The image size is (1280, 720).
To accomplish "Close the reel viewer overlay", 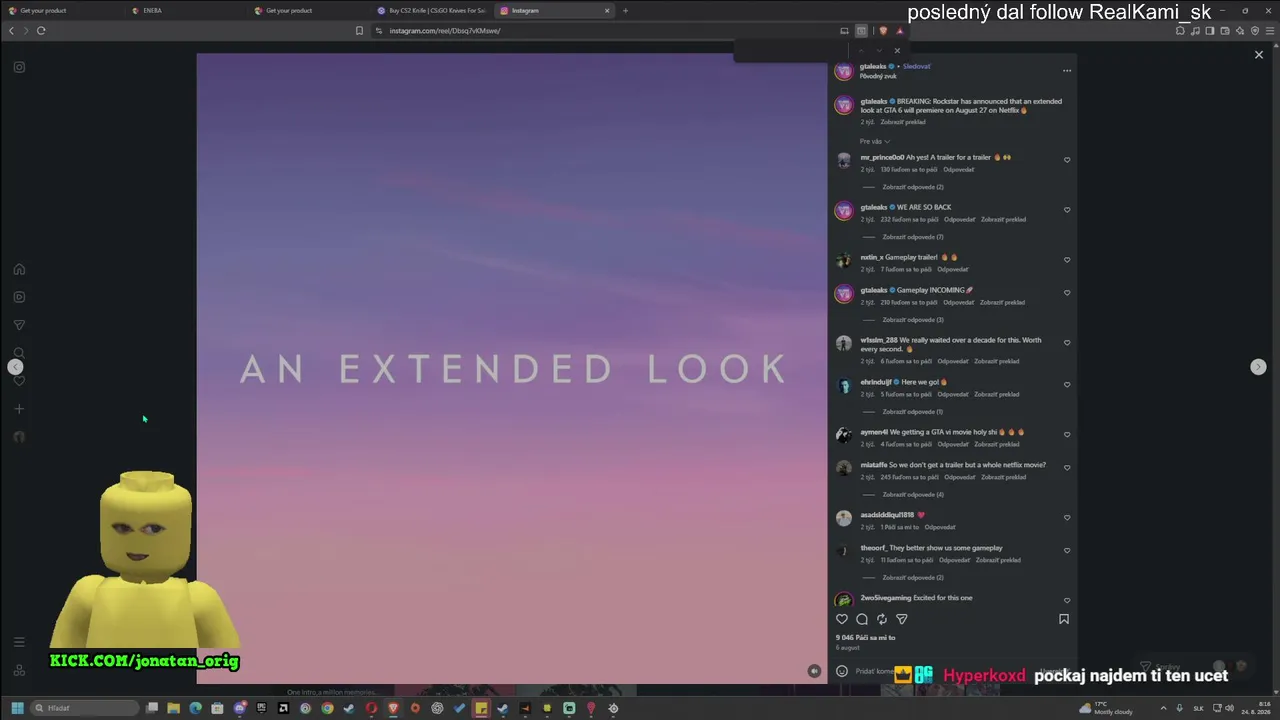I will tap(1259, 55).
